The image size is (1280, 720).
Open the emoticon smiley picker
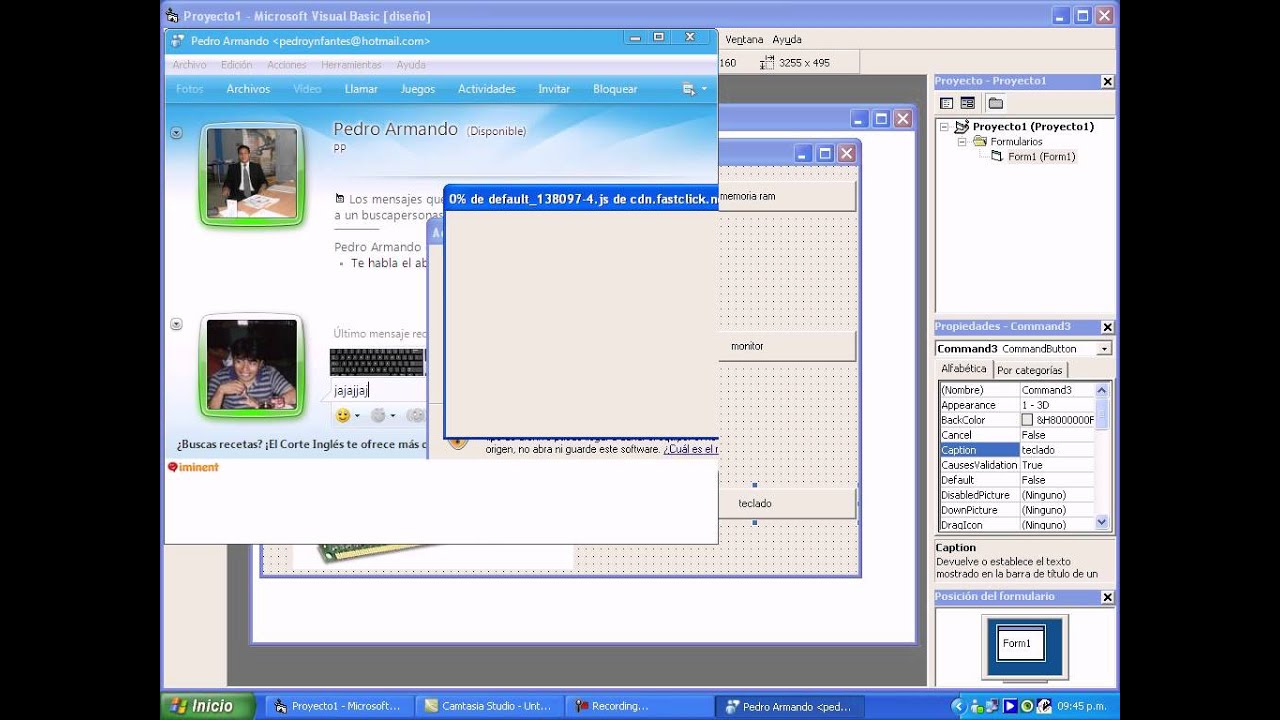tap(347, 415)
